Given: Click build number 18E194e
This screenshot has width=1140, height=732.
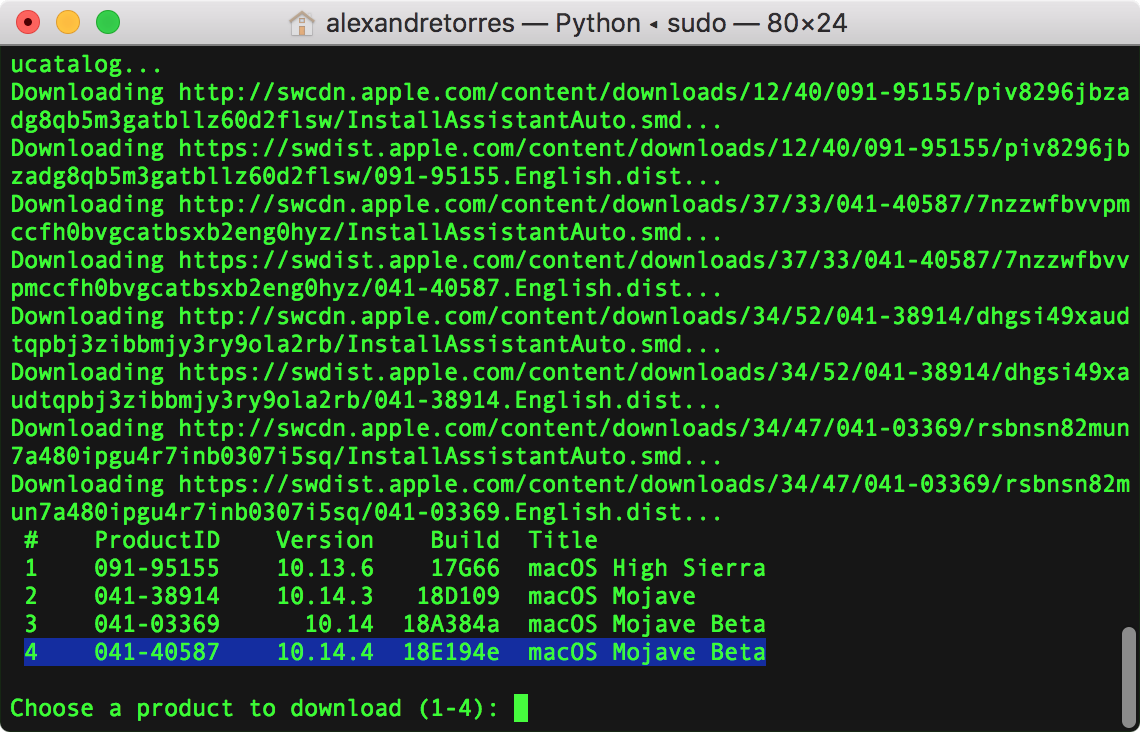Looking at the screenshot, I should tap(451, 652).
